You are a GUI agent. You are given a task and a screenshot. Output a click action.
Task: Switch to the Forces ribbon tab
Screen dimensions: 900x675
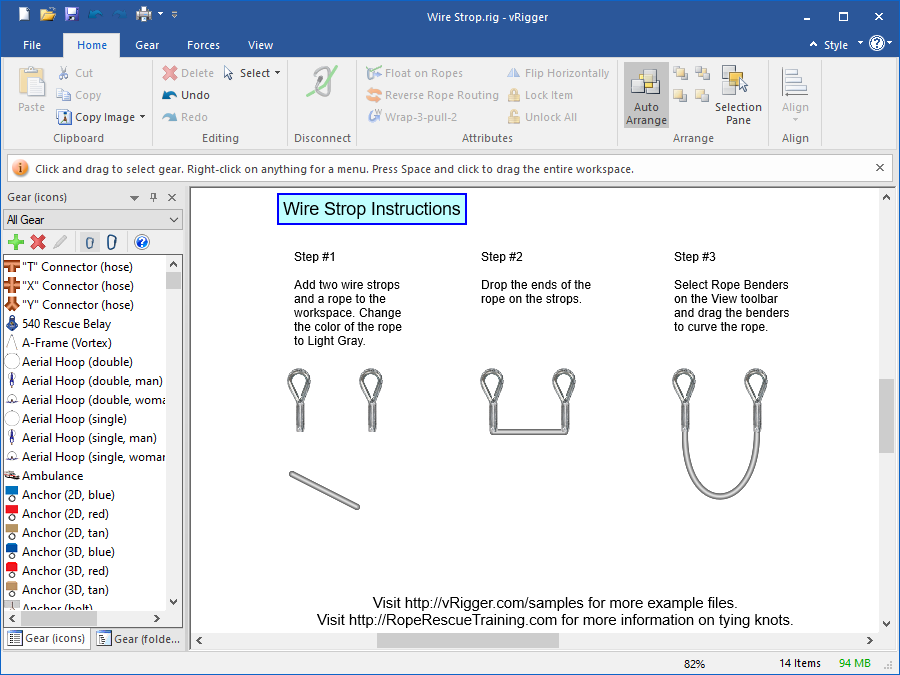point(203,45)
